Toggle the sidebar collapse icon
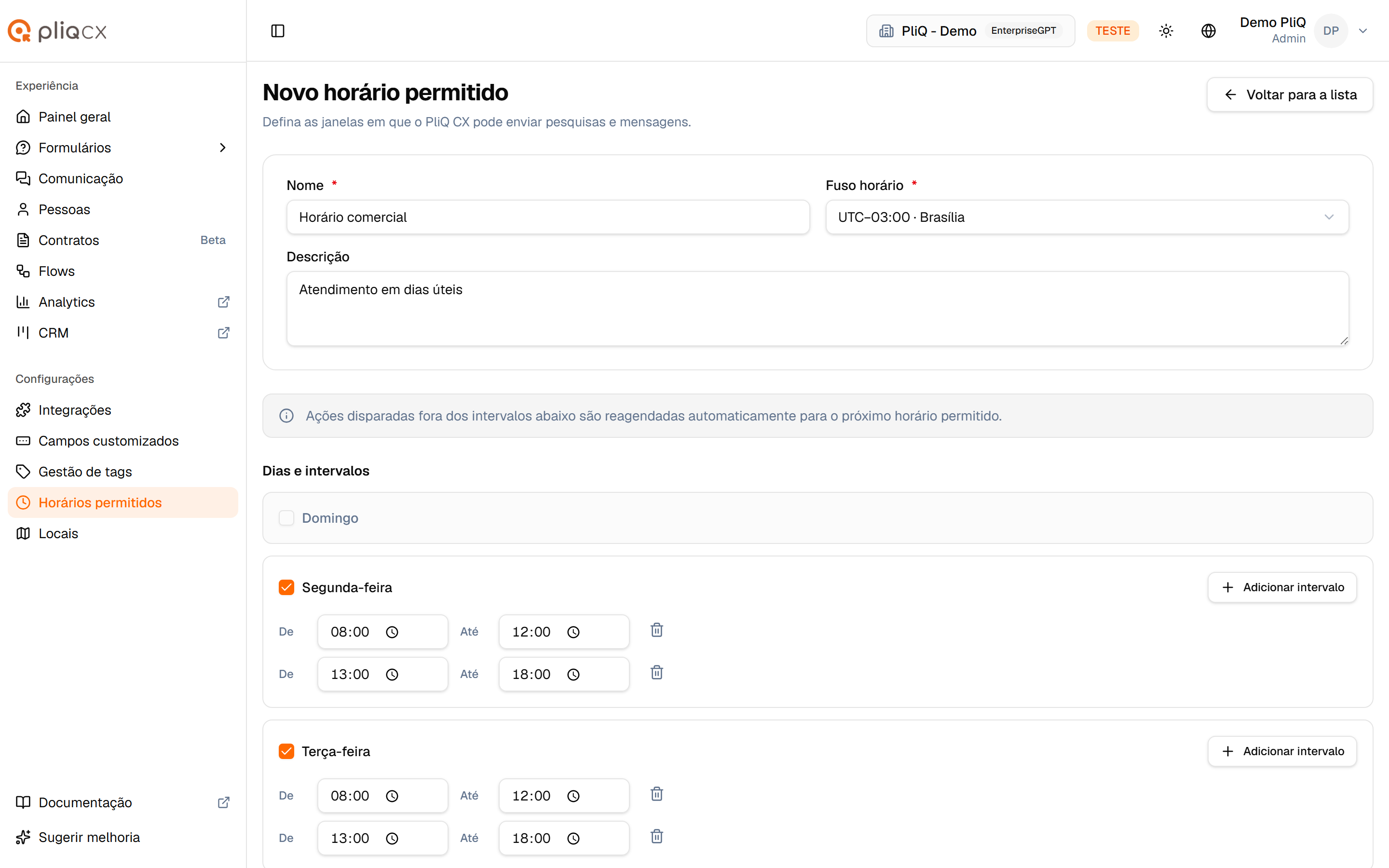The height and width of the screenshot is (868, 1389). click(277, 31)
